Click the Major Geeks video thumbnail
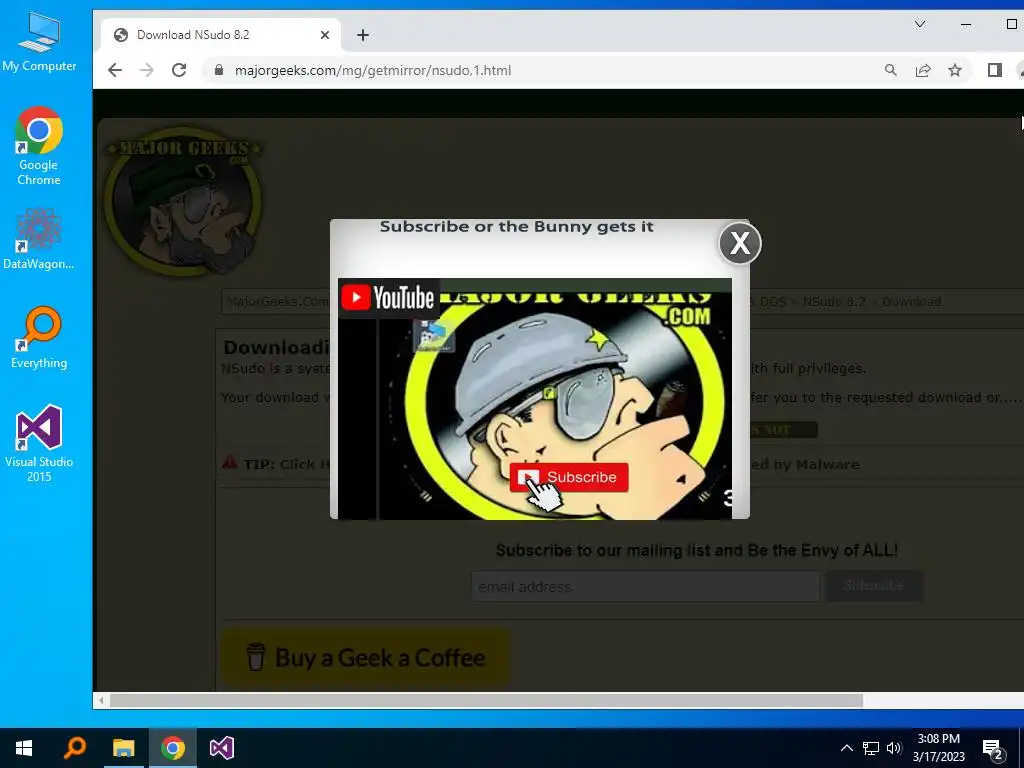This screenshot has height=768, width=1024. 535,399
